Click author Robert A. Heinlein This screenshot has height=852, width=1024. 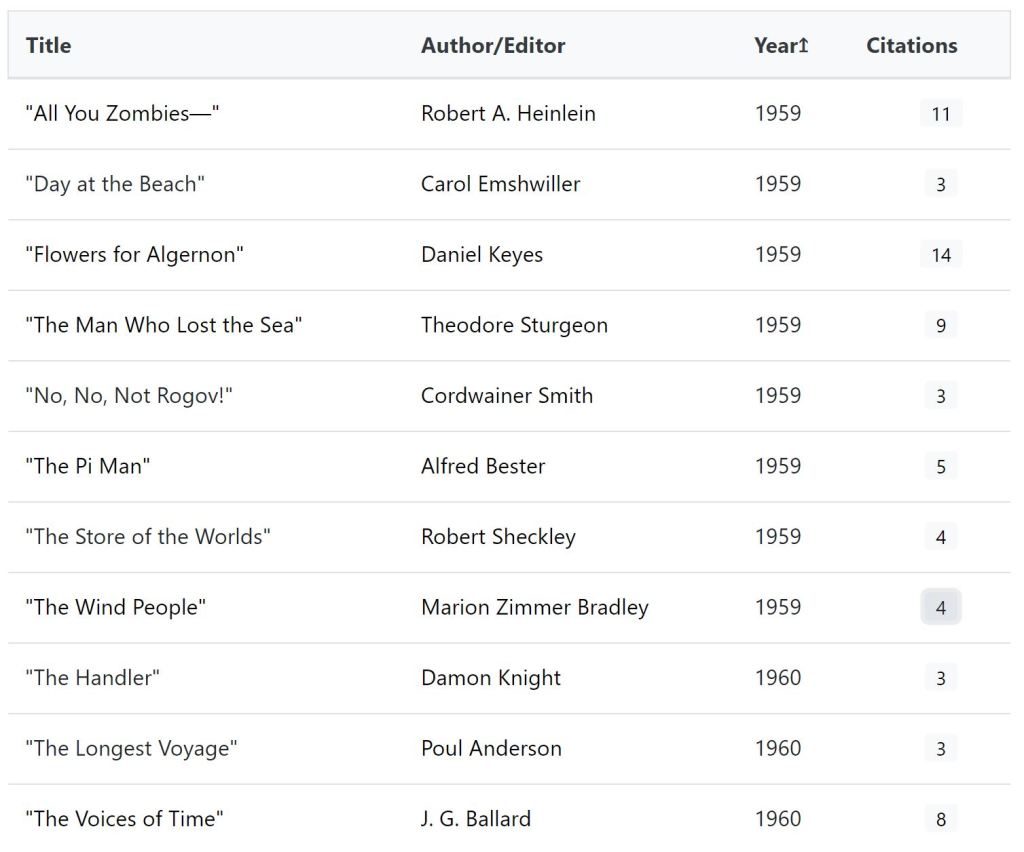[508, 114]
